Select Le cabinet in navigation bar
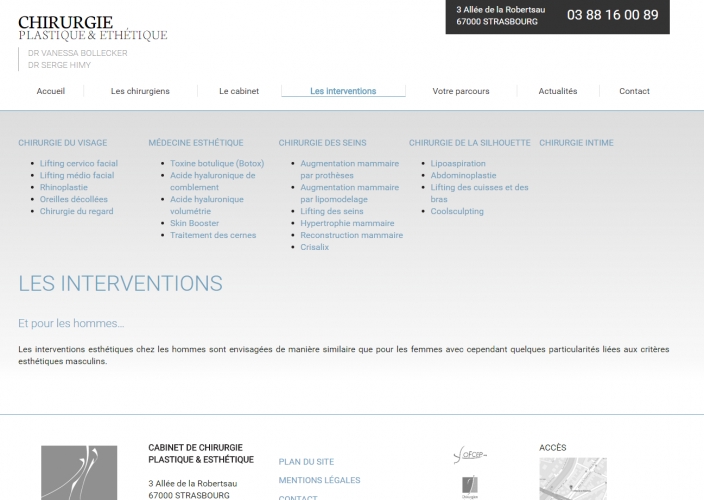This screenshot has width=704, height=500. (x=239, y=91)
